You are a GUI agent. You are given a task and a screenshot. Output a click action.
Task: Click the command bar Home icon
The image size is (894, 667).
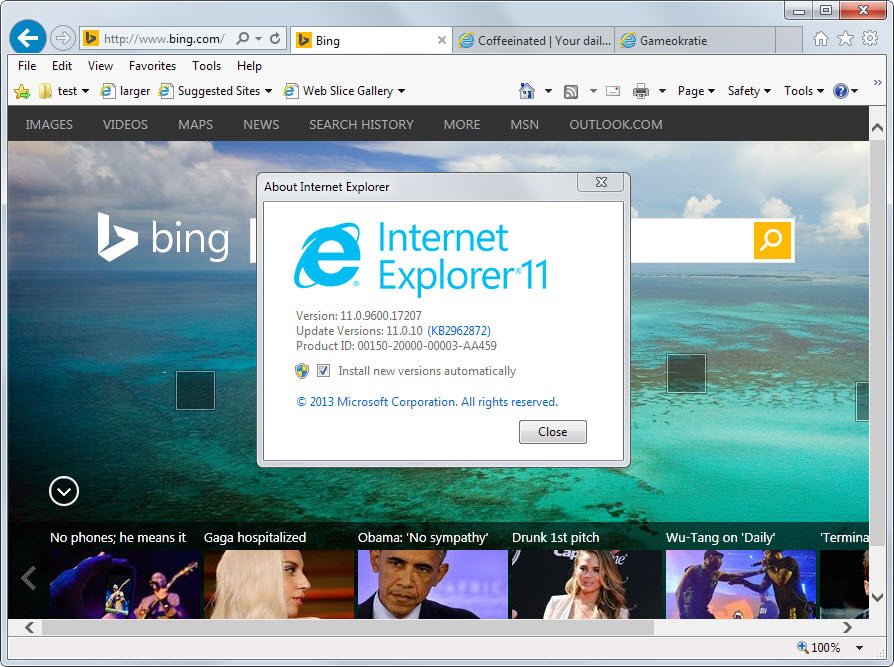pos(527,91)
